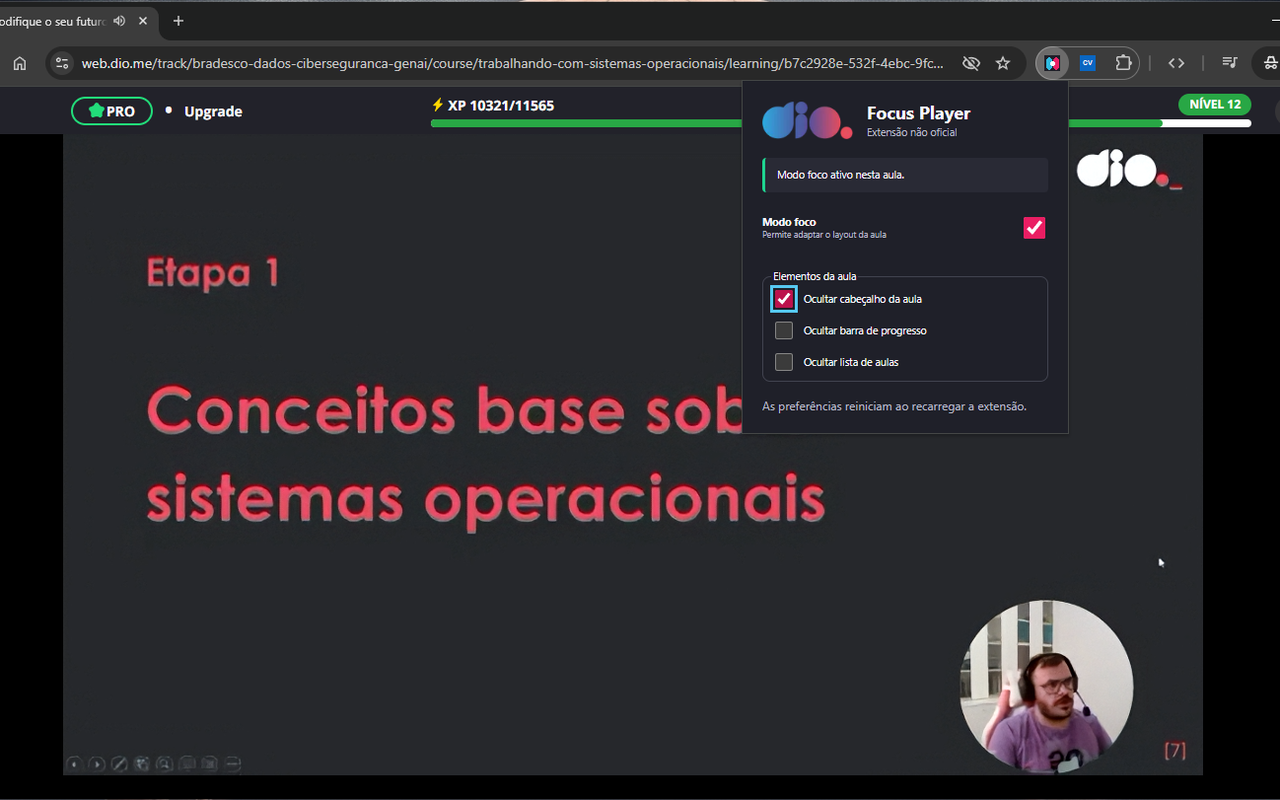This screenshot has height=800, width=1280.
Task: Mute the tab using its speaker icon
Action: 120,21
